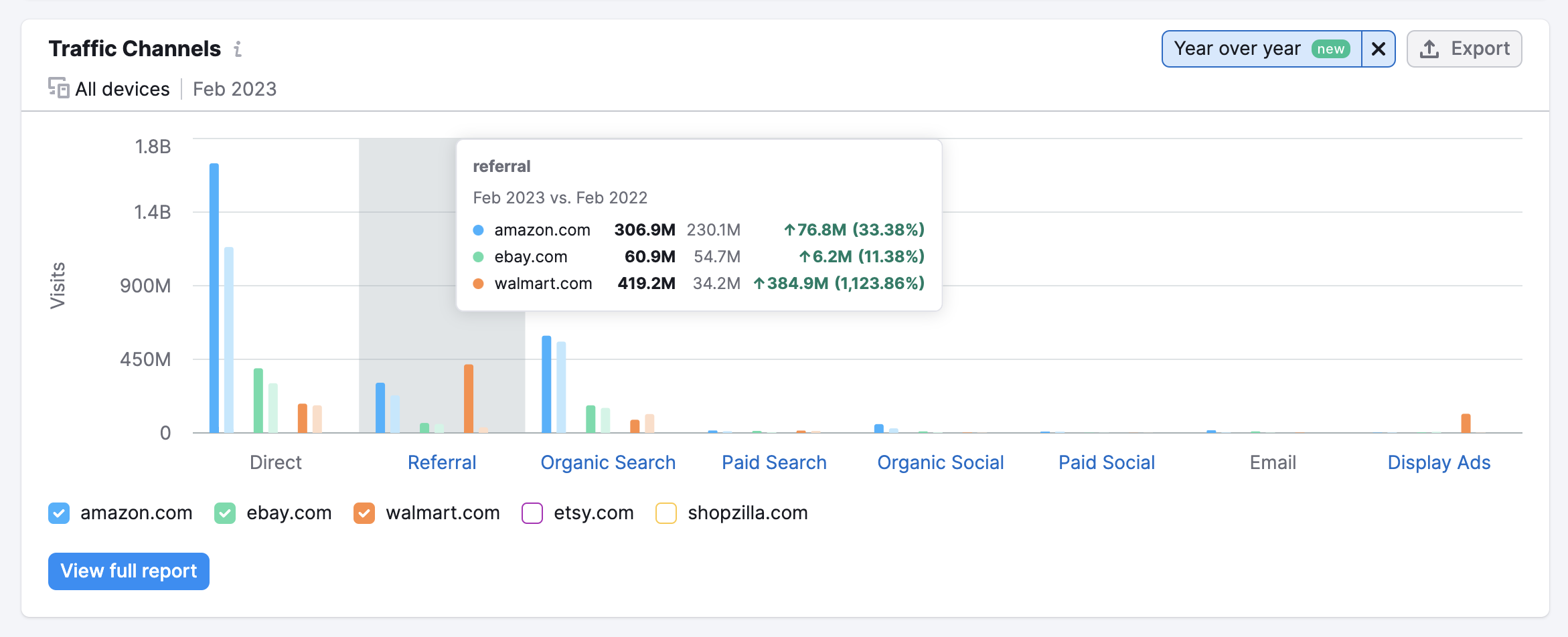The image size is (1568, 637).
Task: Click the orange Display Ads bar
Action: [1466, 423]
